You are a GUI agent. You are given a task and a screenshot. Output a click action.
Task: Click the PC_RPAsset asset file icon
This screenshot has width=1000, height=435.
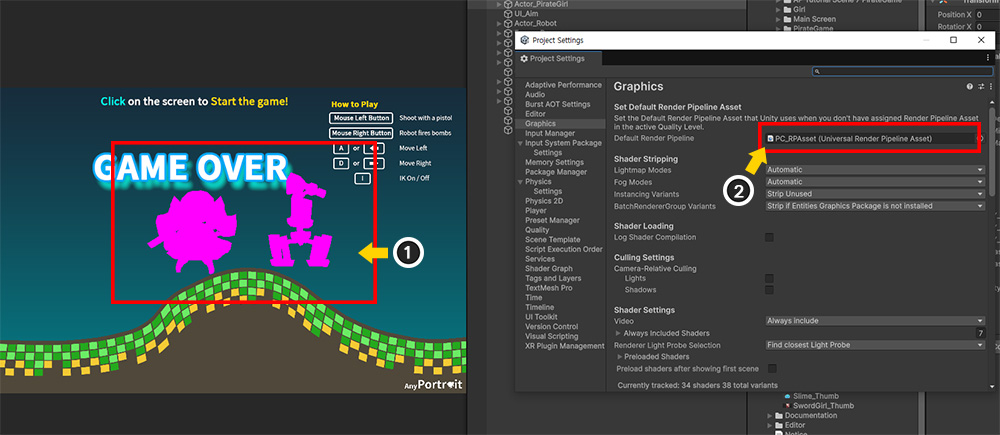click(x=770, y=138)
